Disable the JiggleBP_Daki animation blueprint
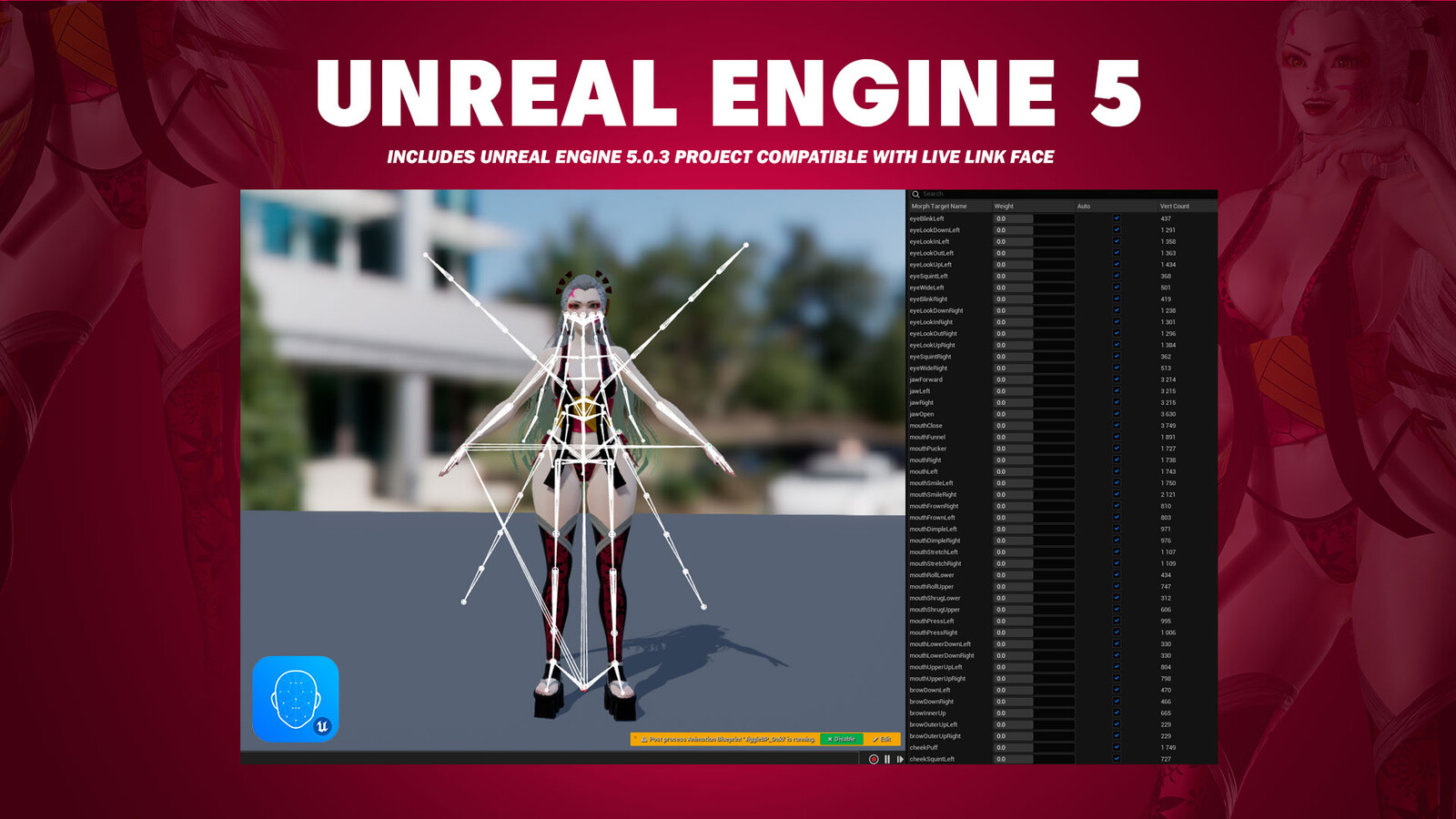 pos(840,739)
